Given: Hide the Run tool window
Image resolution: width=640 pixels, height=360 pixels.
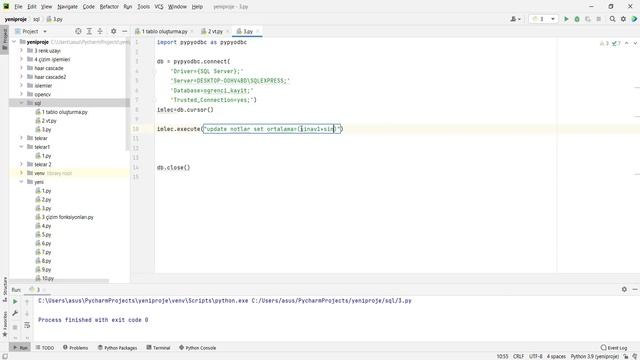Looking at the screenshot, I should click(635, 289).
